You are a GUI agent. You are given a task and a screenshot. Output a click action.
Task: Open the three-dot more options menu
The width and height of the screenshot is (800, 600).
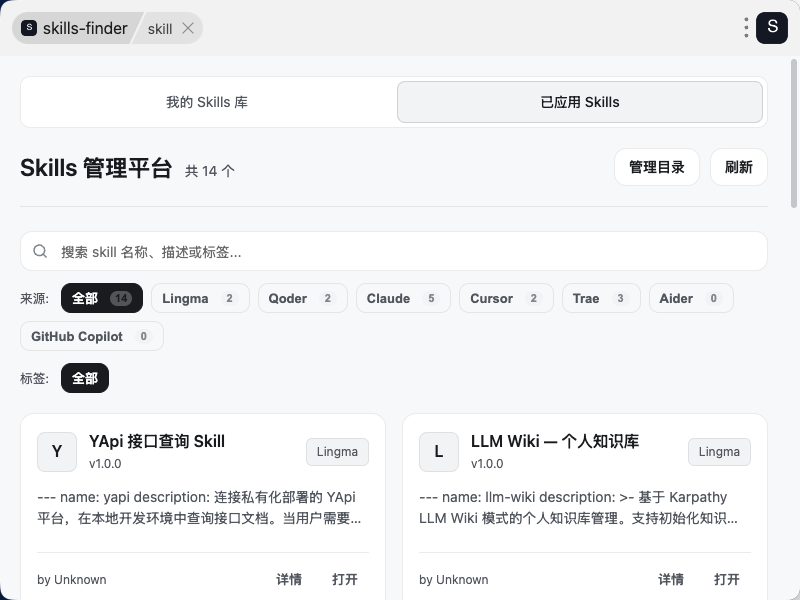coord(746,28)
